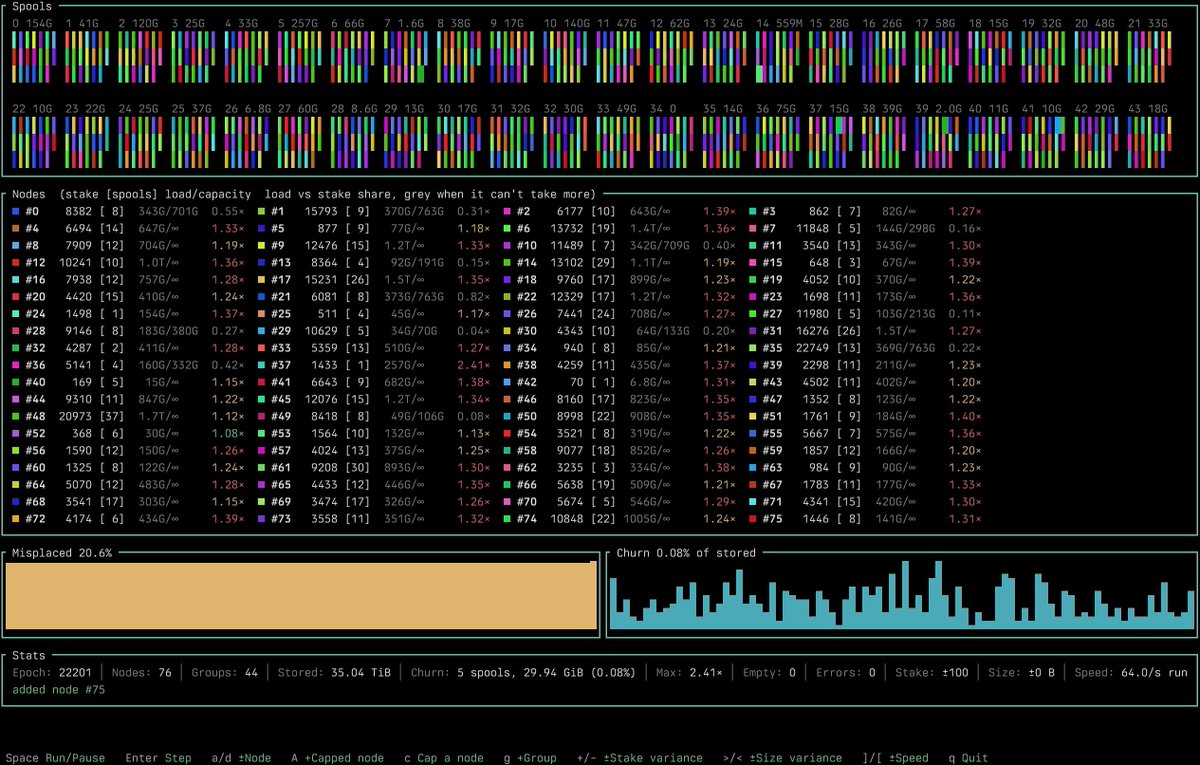Click the q Quit shortcut
Viewport: 1200px width, 765px height.
(969, 758)
